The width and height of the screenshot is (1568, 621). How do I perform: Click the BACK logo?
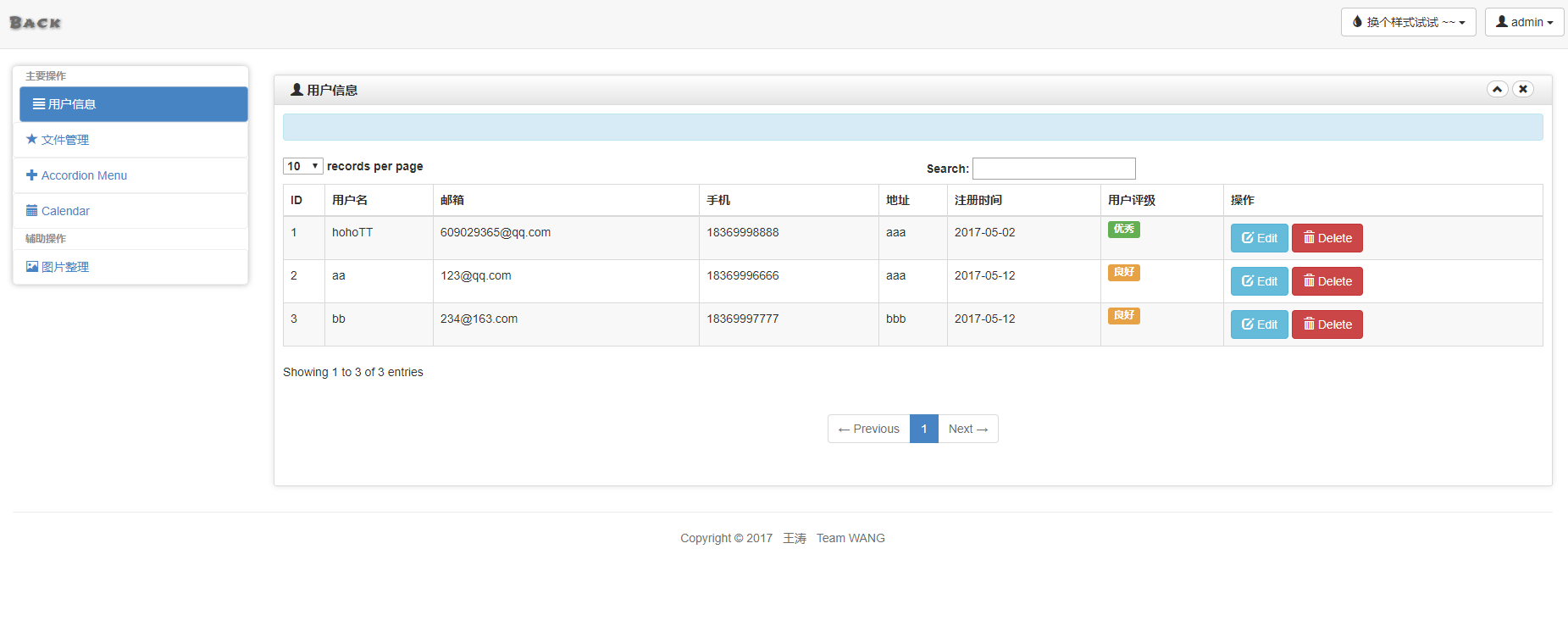click(36, 23)
